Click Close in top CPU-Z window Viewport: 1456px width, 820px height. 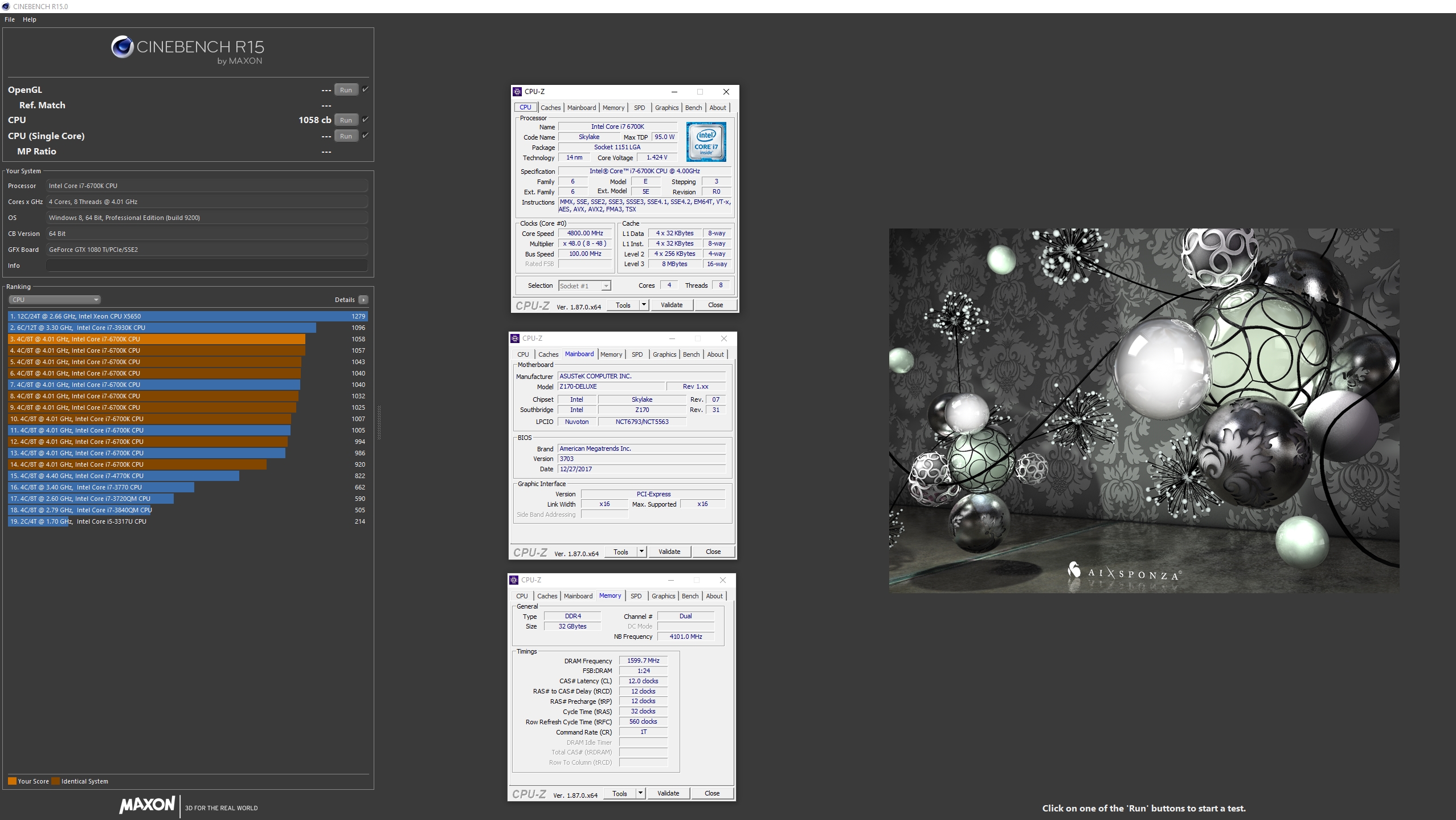(715, 305)
